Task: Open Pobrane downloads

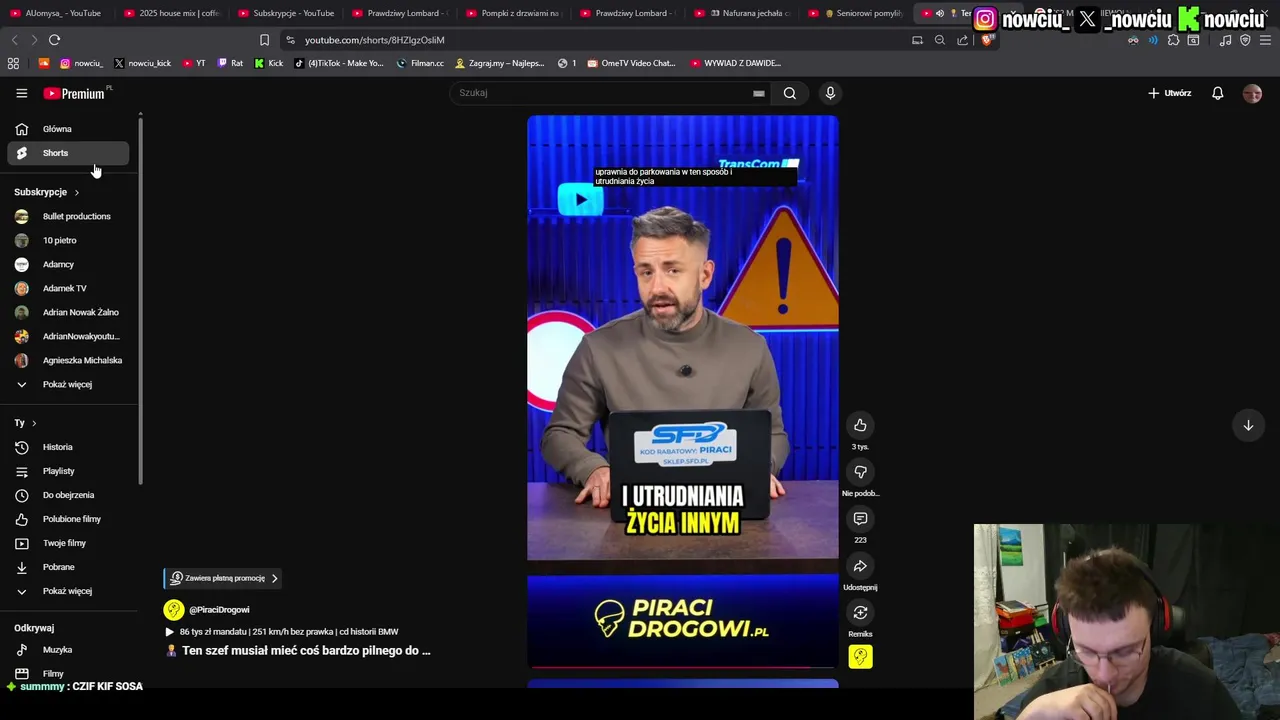Action: point(68,567)
